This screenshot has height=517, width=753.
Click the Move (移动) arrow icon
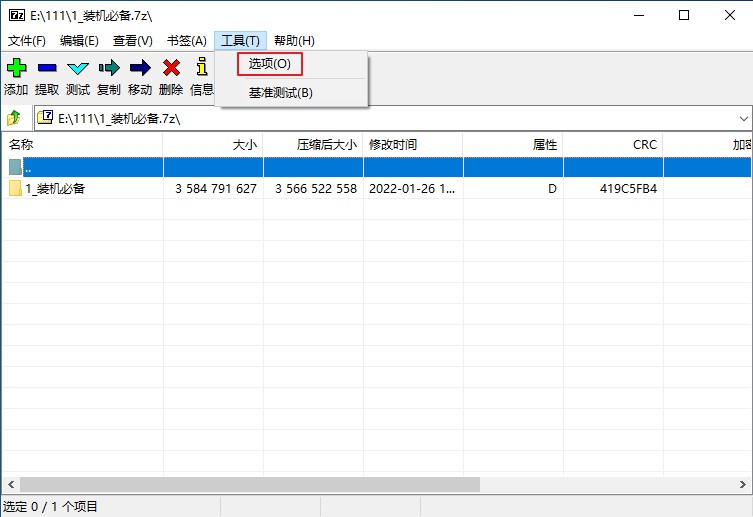pyautogui.click(x=140, y=68)
